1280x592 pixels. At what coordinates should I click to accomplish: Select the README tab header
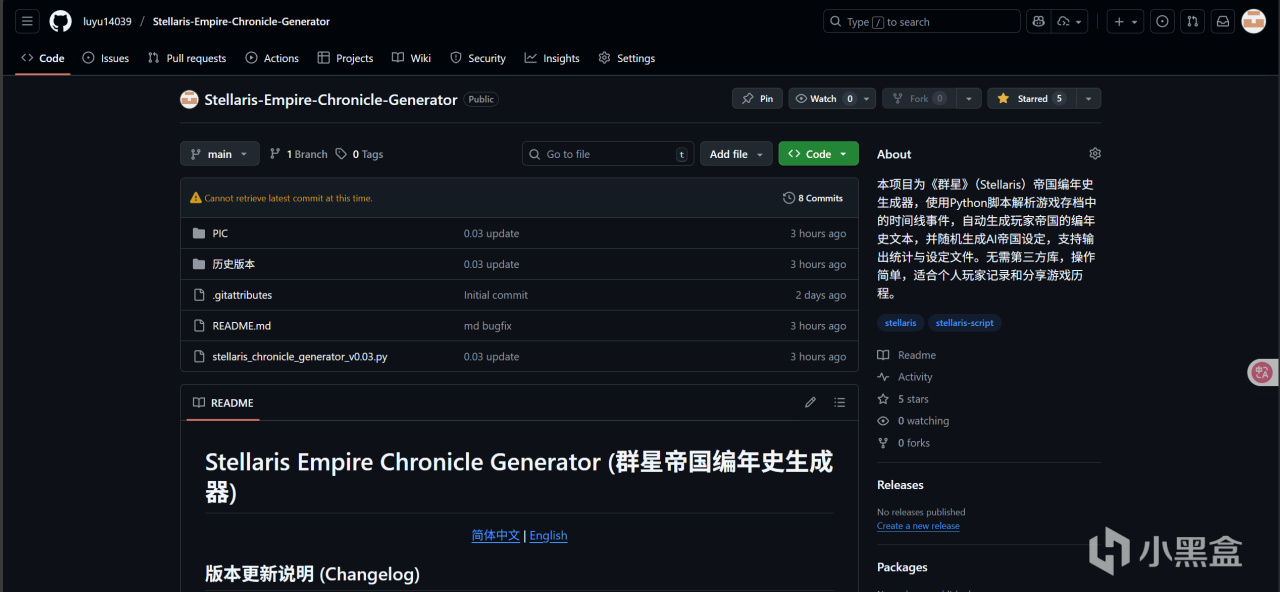click(223, 403)
